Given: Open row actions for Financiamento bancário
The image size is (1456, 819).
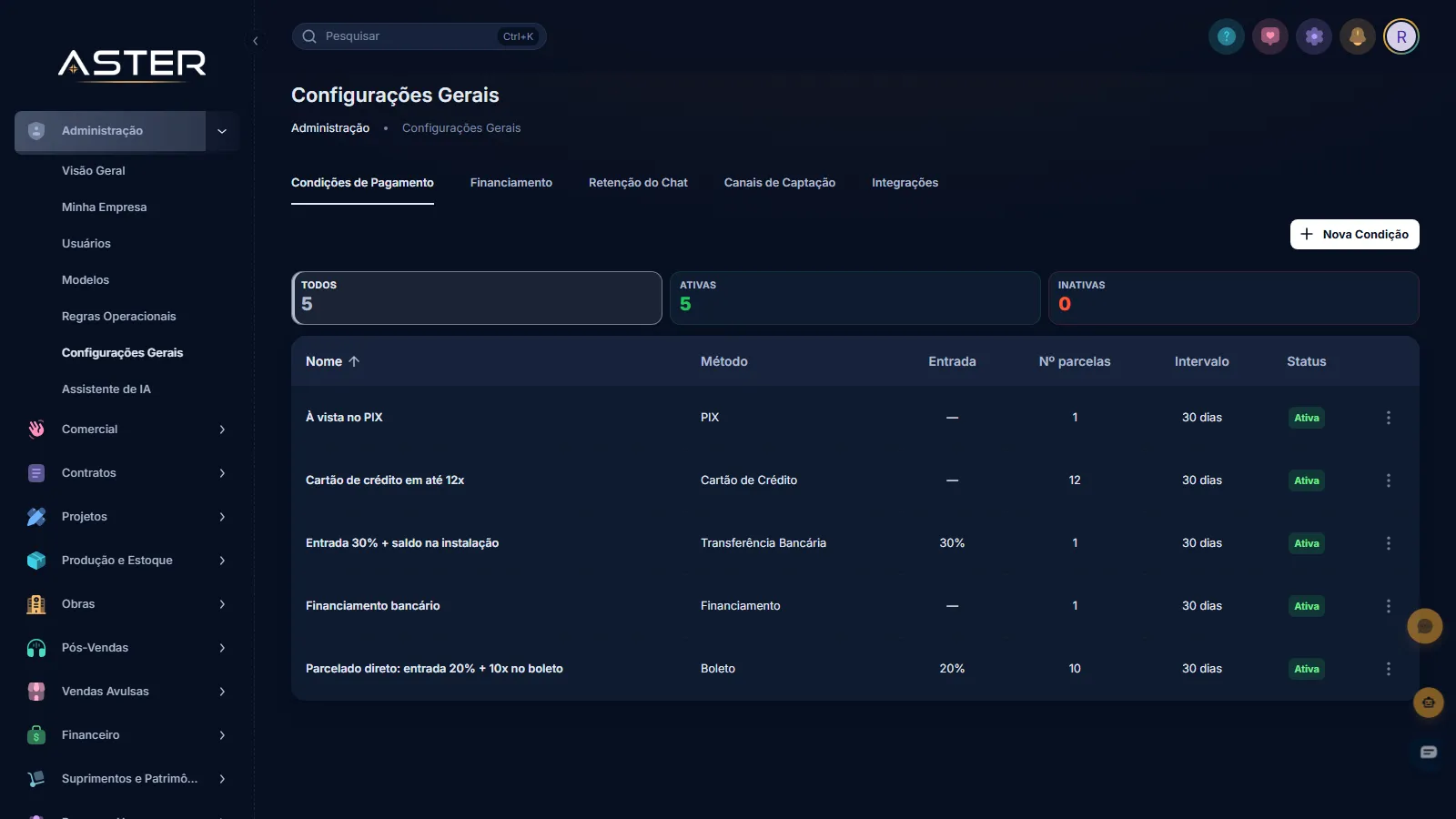Looking at the screenshot, I should [x=1389, y=606].
